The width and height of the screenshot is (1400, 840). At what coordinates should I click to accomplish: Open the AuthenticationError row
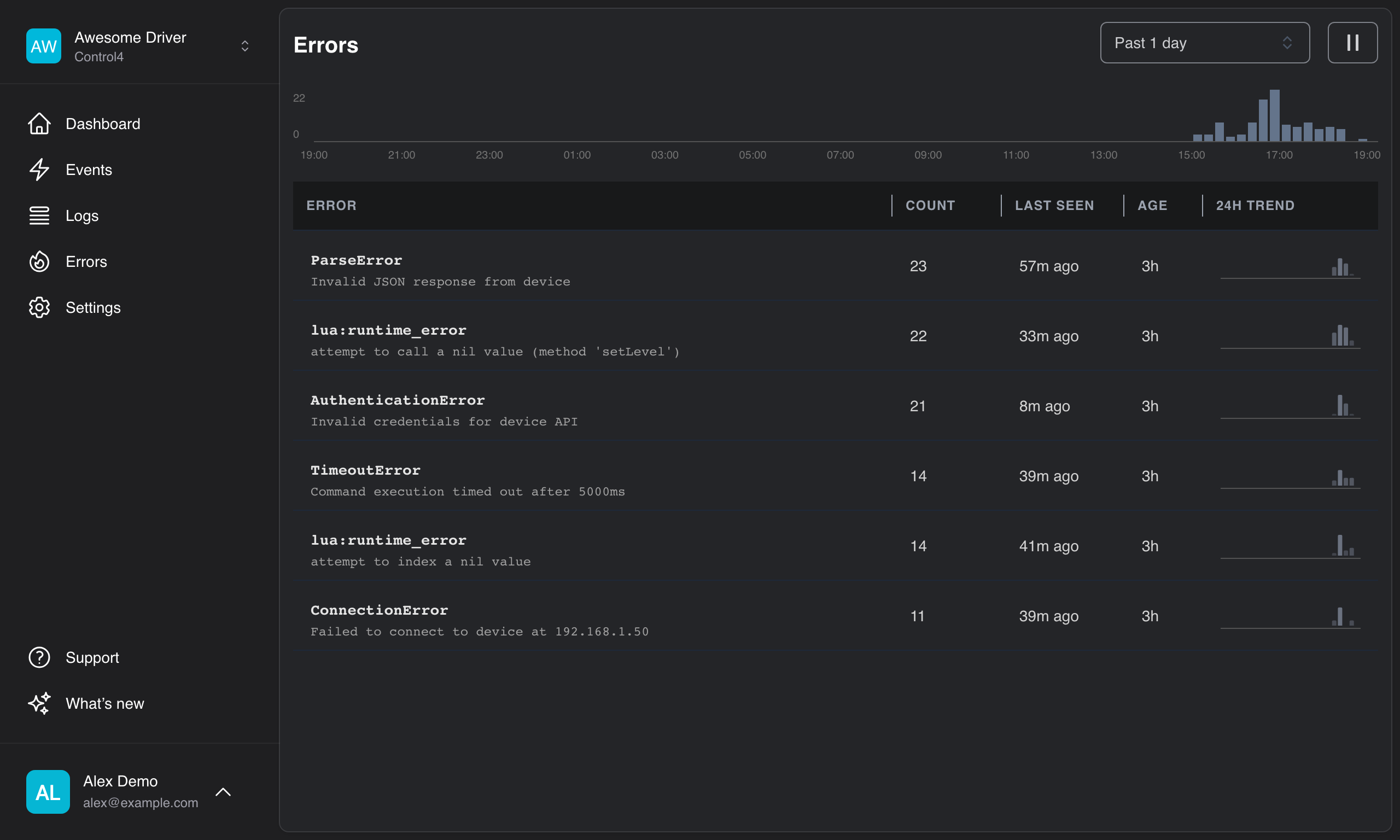(x=835, y=406)
